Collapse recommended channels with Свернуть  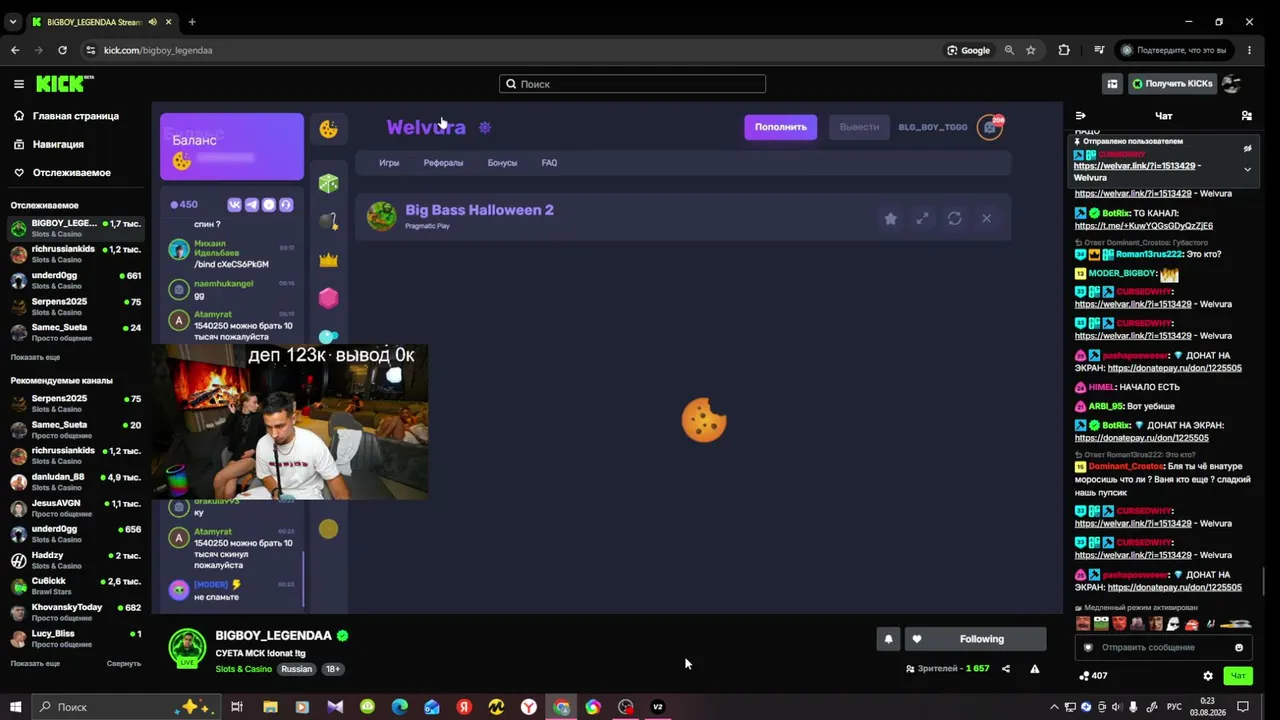(x=124, y=663)
